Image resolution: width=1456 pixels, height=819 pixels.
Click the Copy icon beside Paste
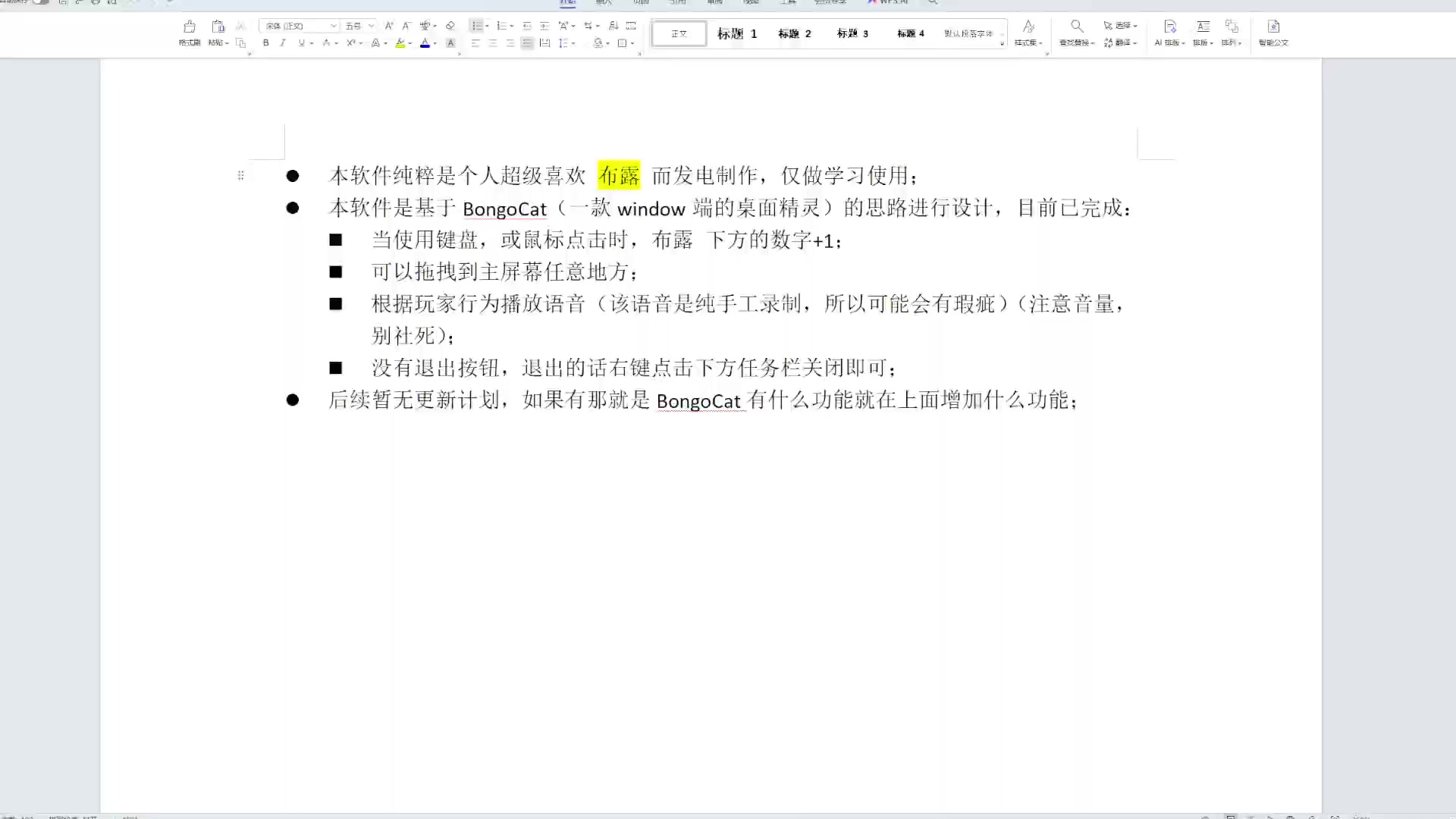point(241,43)
